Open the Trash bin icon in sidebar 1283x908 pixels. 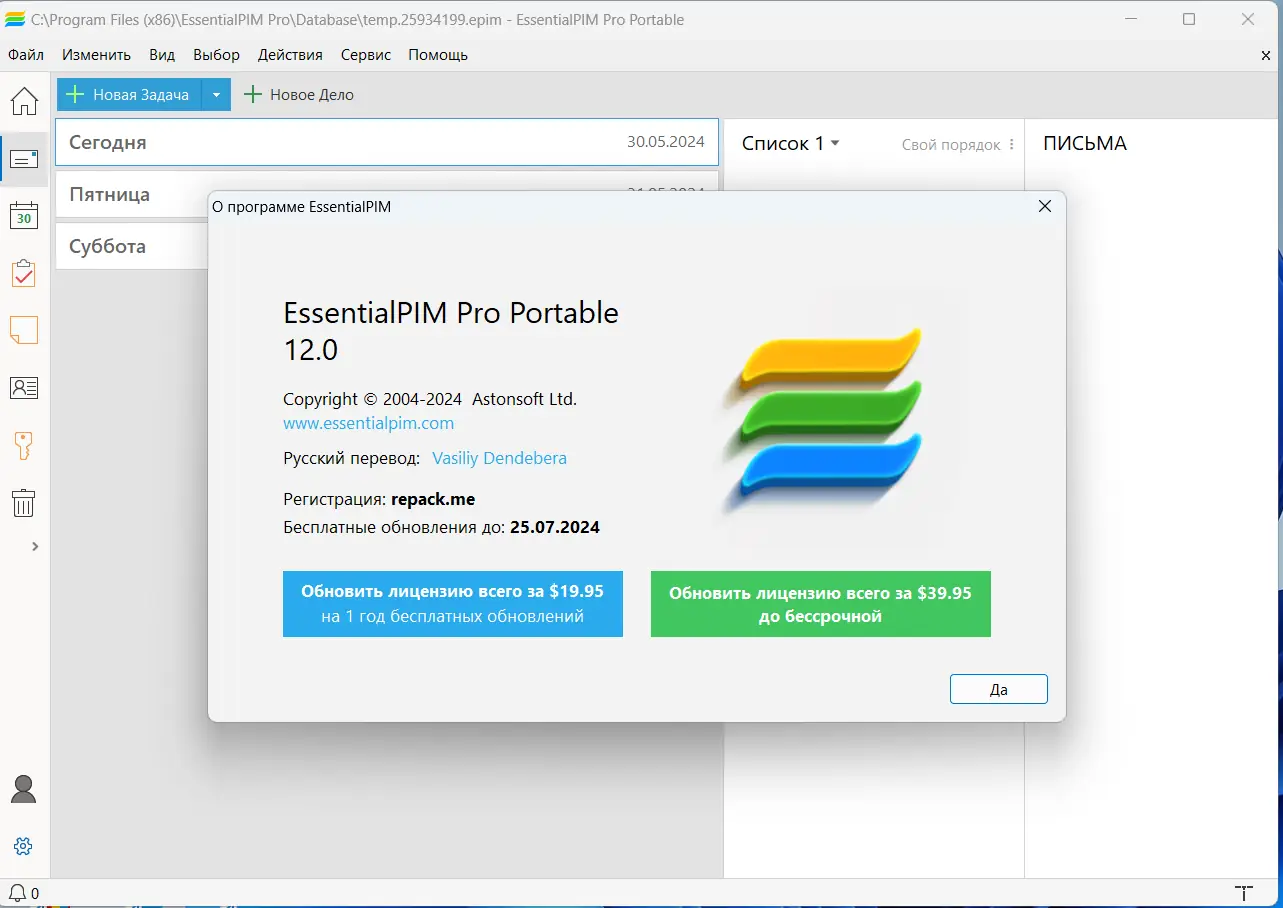click(x=24, y=502)
